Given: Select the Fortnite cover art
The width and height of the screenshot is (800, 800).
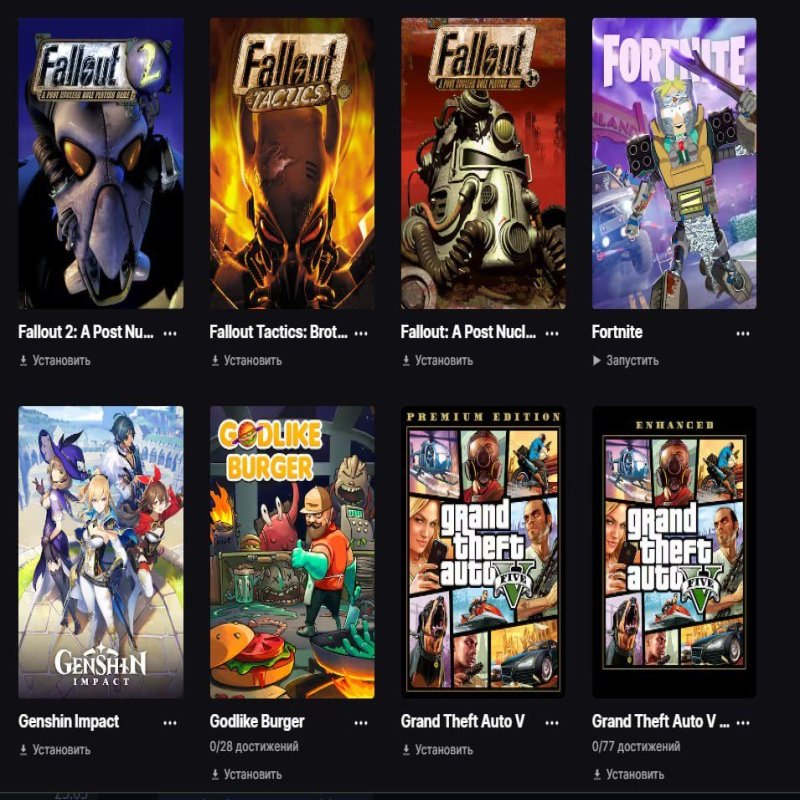Looking at the screenshot, I should (674, 163).
